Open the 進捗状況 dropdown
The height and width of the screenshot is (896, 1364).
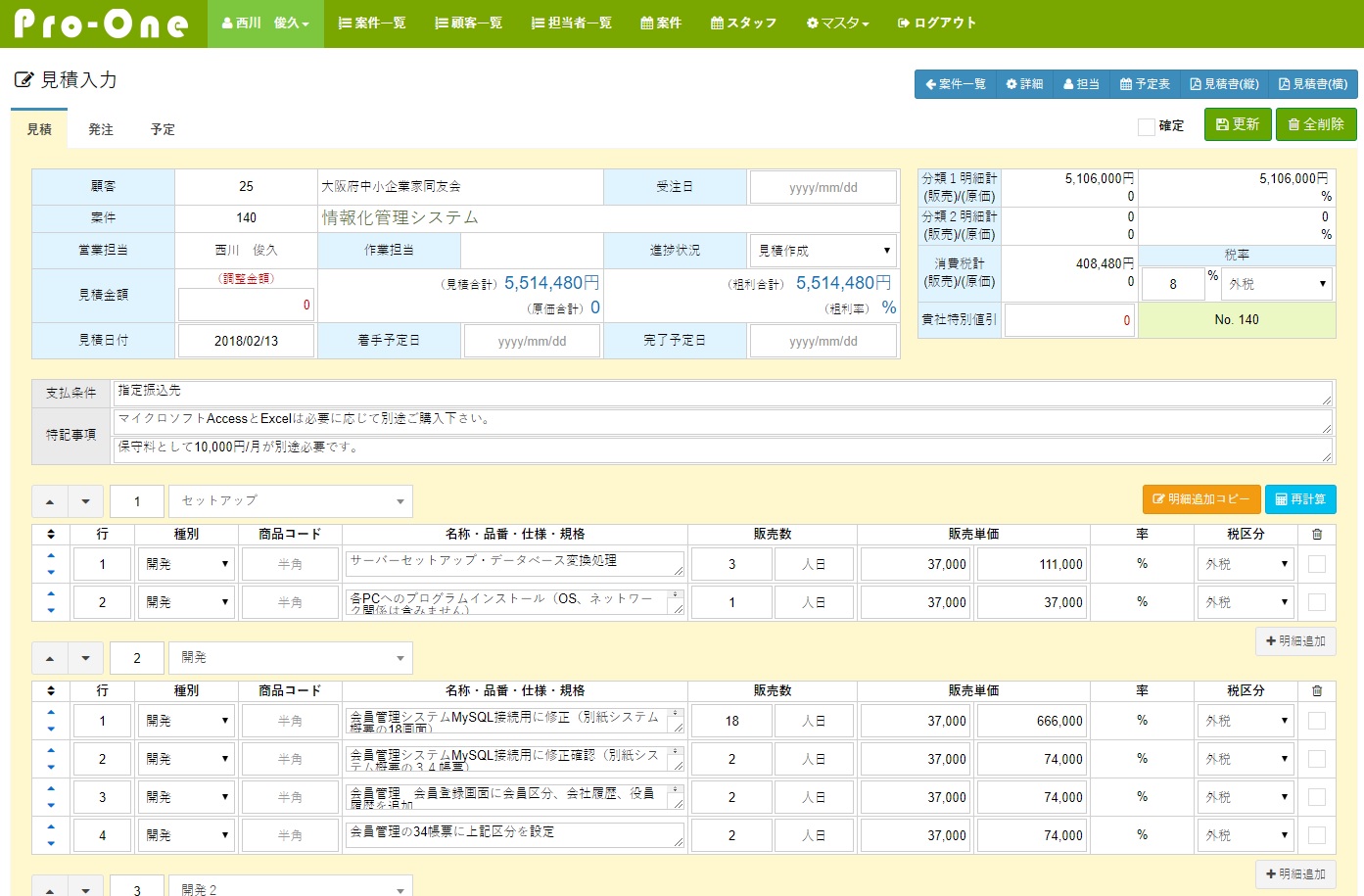click(x=823, y=251)
